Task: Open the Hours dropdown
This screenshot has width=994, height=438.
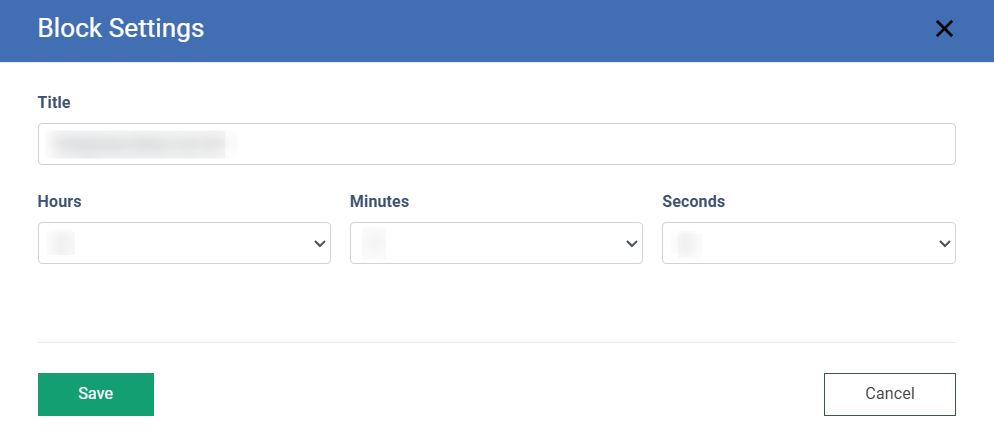Action: [x=184, y=243]
